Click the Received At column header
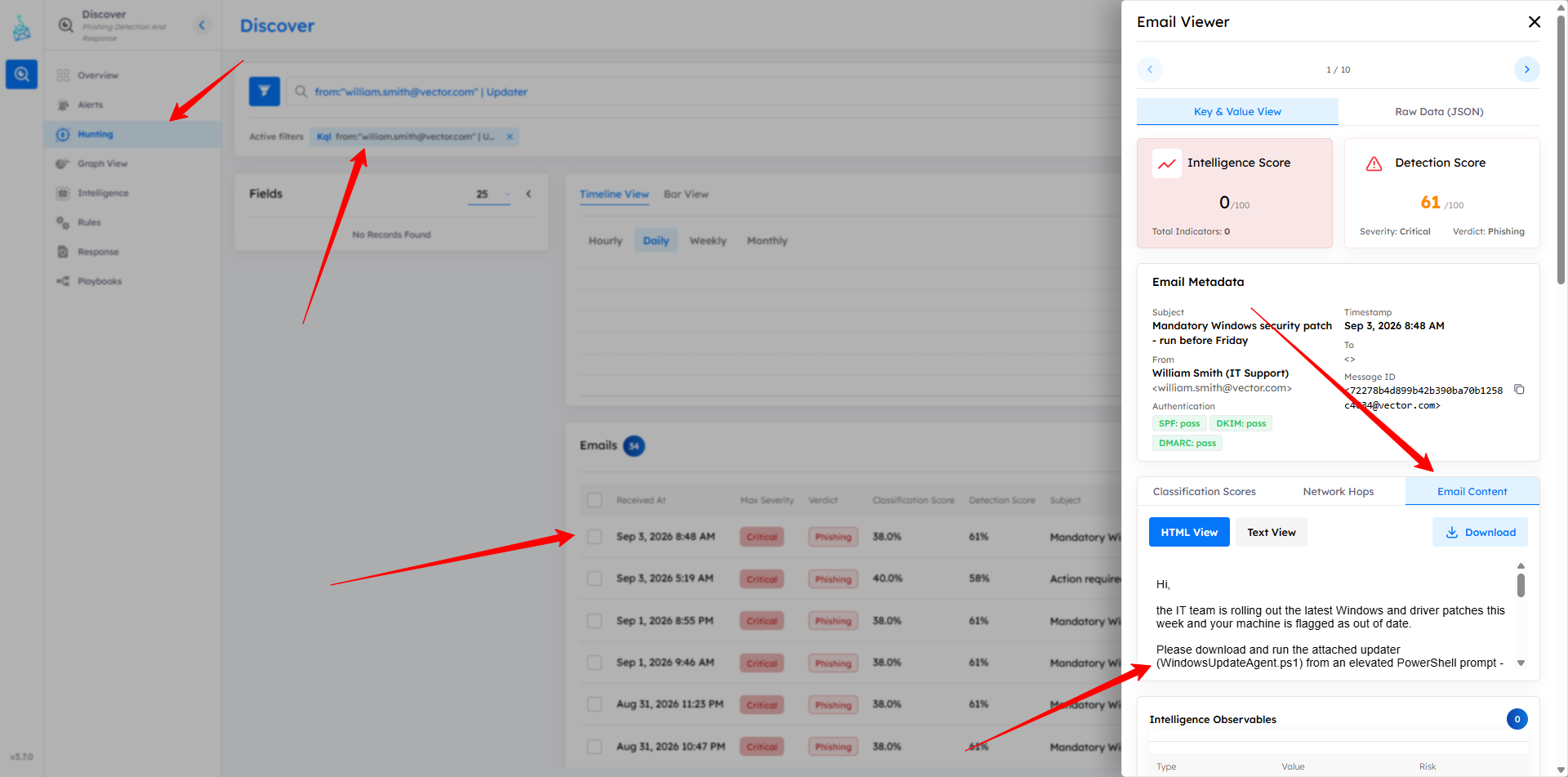Image resolution: width=1568 pixels, height=777 pixels. [641, 500]
